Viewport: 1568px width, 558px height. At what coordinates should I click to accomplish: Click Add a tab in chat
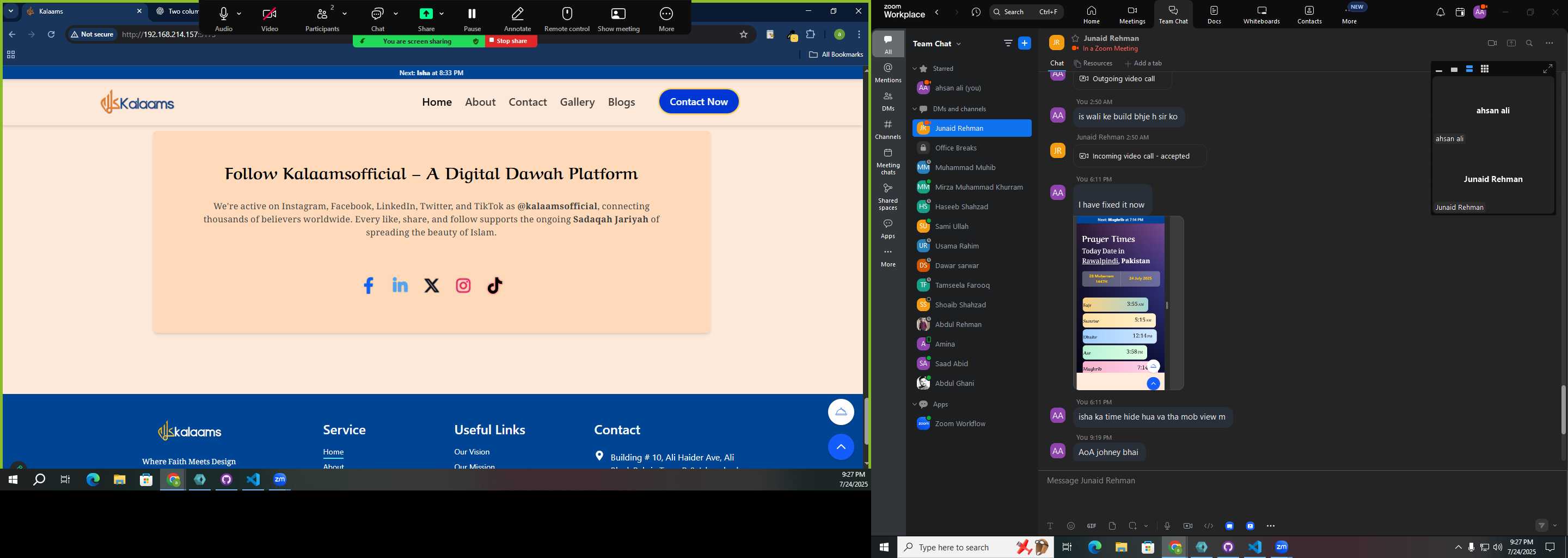coord(1143,63)
